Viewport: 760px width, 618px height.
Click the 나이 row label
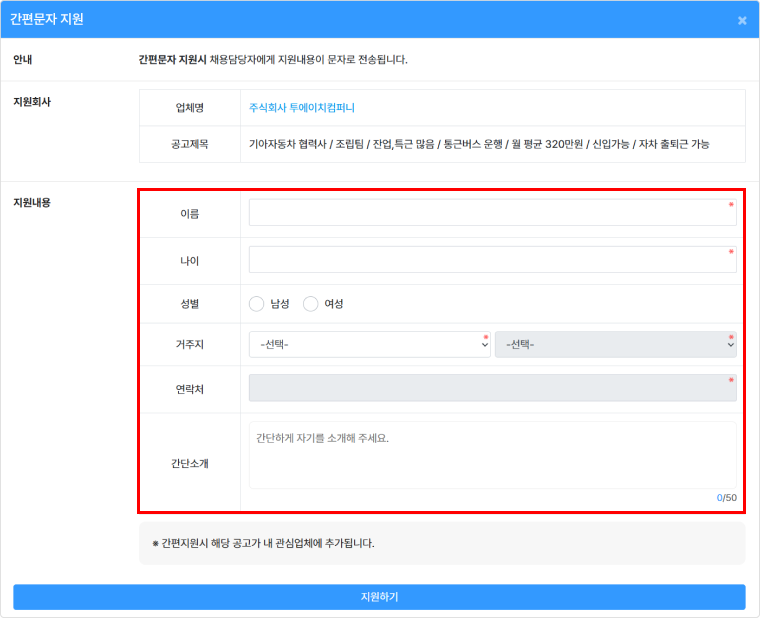[189, 261]
